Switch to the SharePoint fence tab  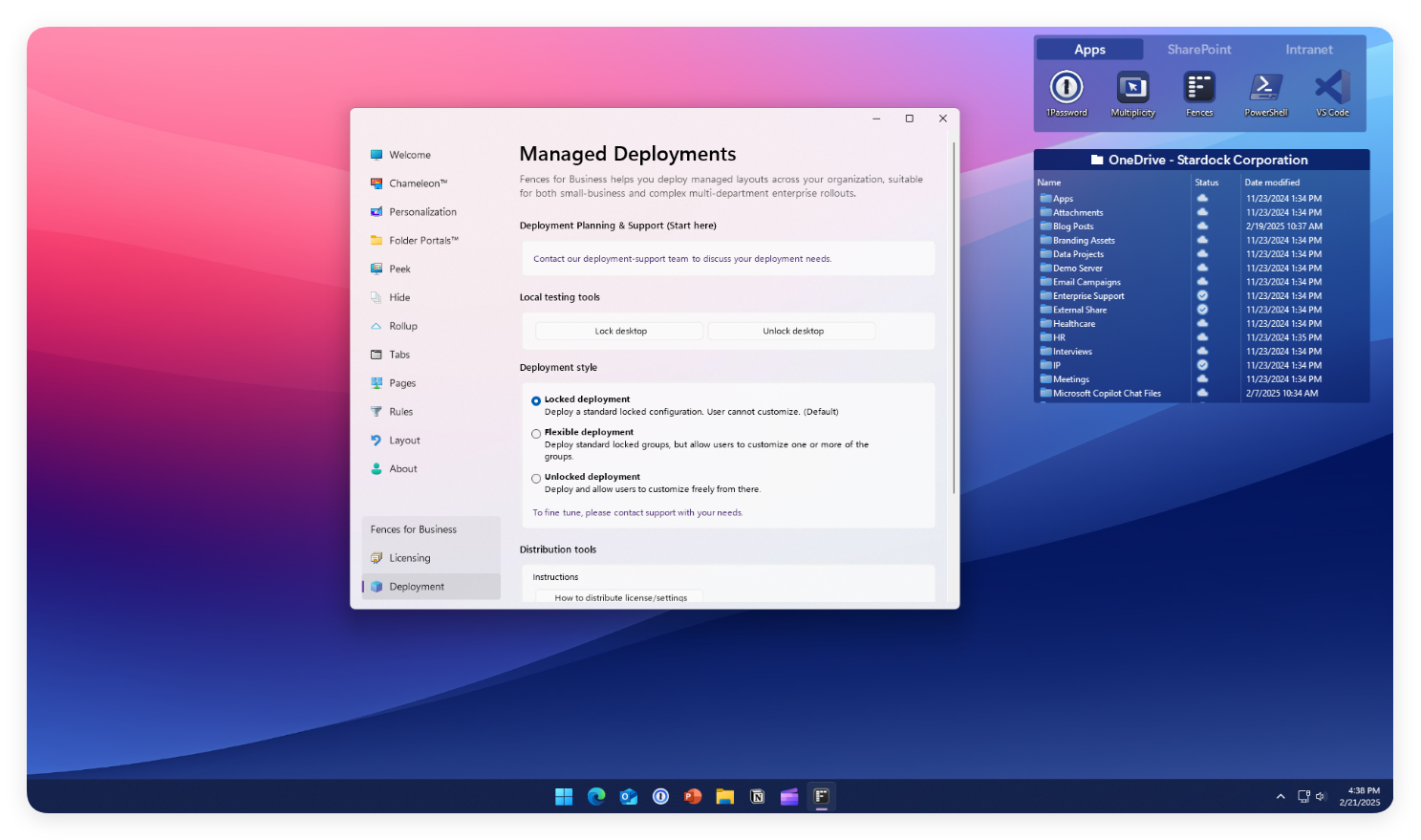(1199, 50)
